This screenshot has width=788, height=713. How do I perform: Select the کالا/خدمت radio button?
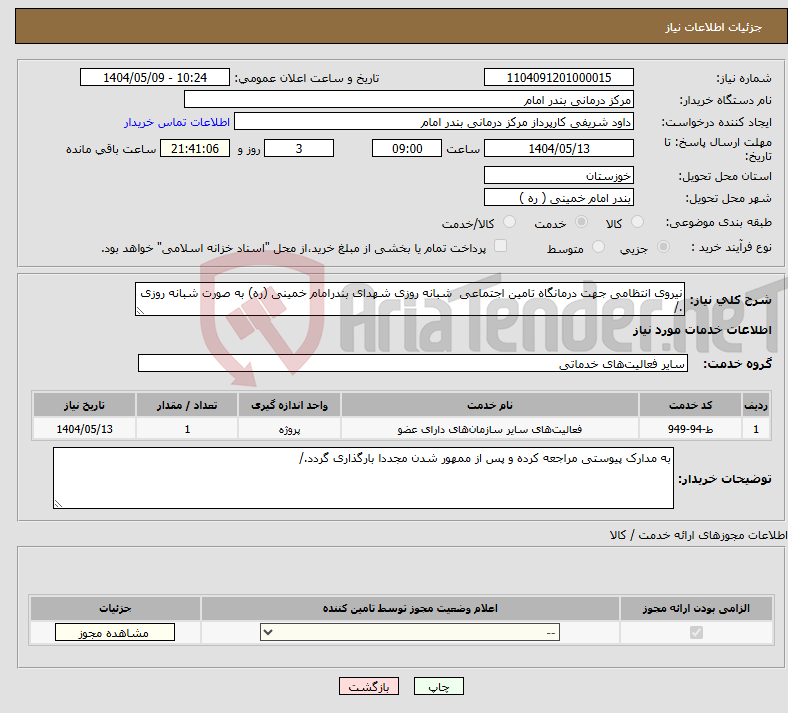click(x=509, y=222)
